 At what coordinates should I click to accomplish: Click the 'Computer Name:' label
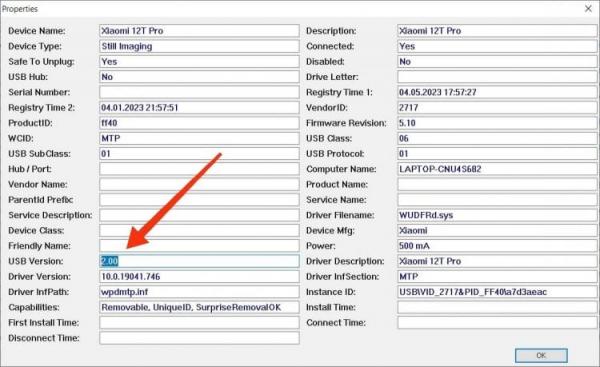pos(341,169)
